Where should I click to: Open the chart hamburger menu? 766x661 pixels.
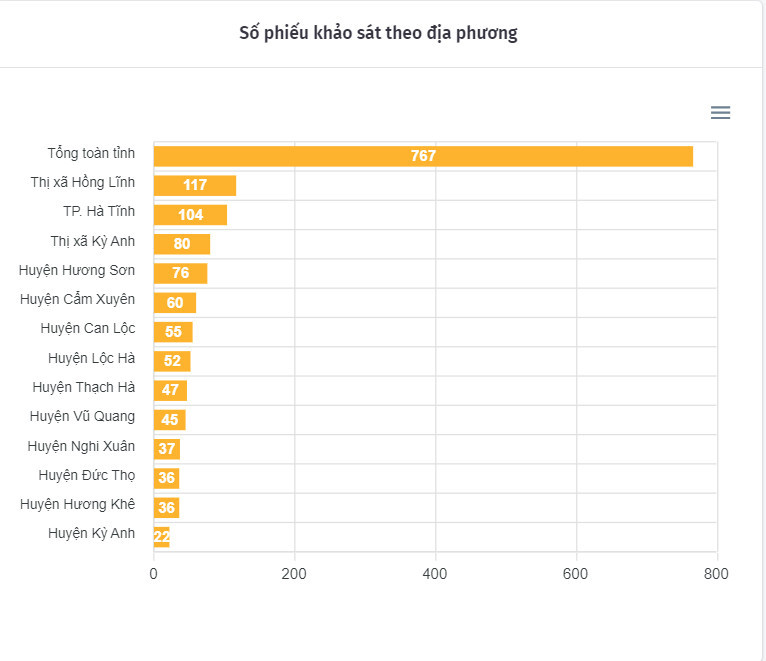point(720,113)
